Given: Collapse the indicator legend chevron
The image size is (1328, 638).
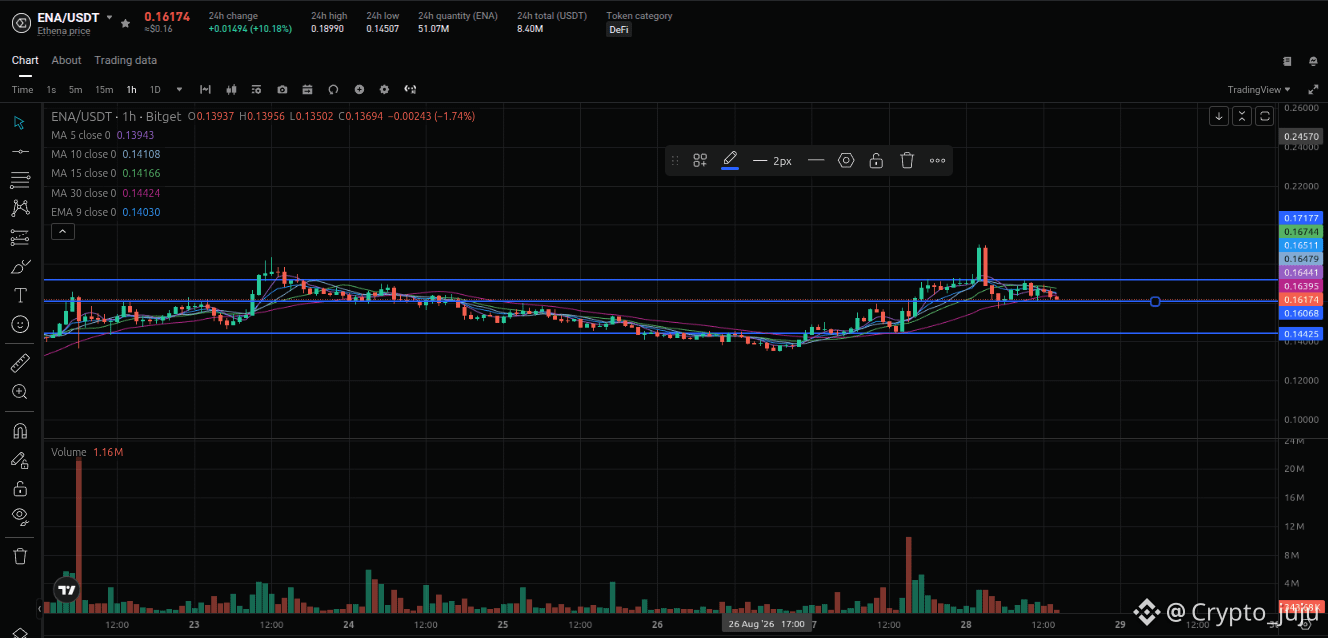Looking at the screenshot, I should [x=62, y=231].
